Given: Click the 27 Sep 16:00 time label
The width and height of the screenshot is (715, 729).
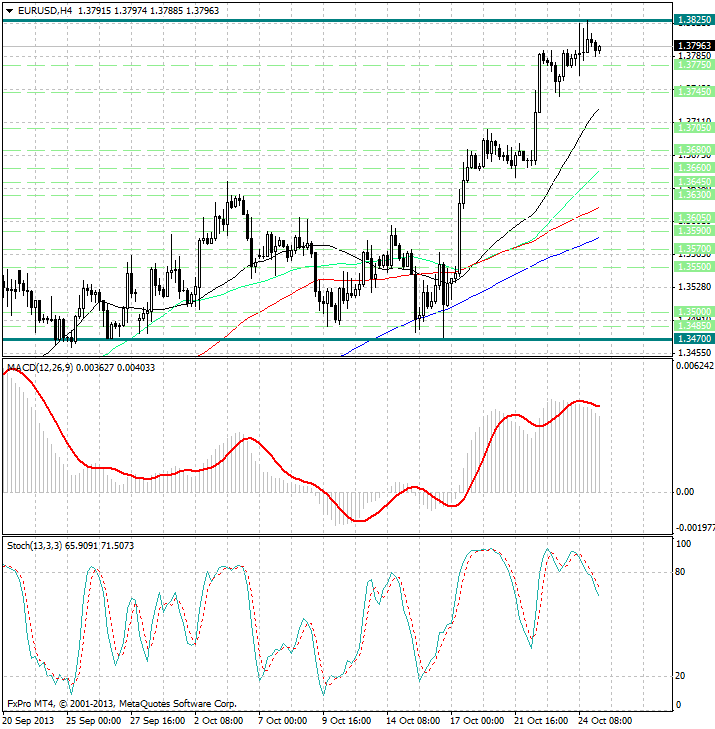Looking at the screenshot, I should (157, 721).
